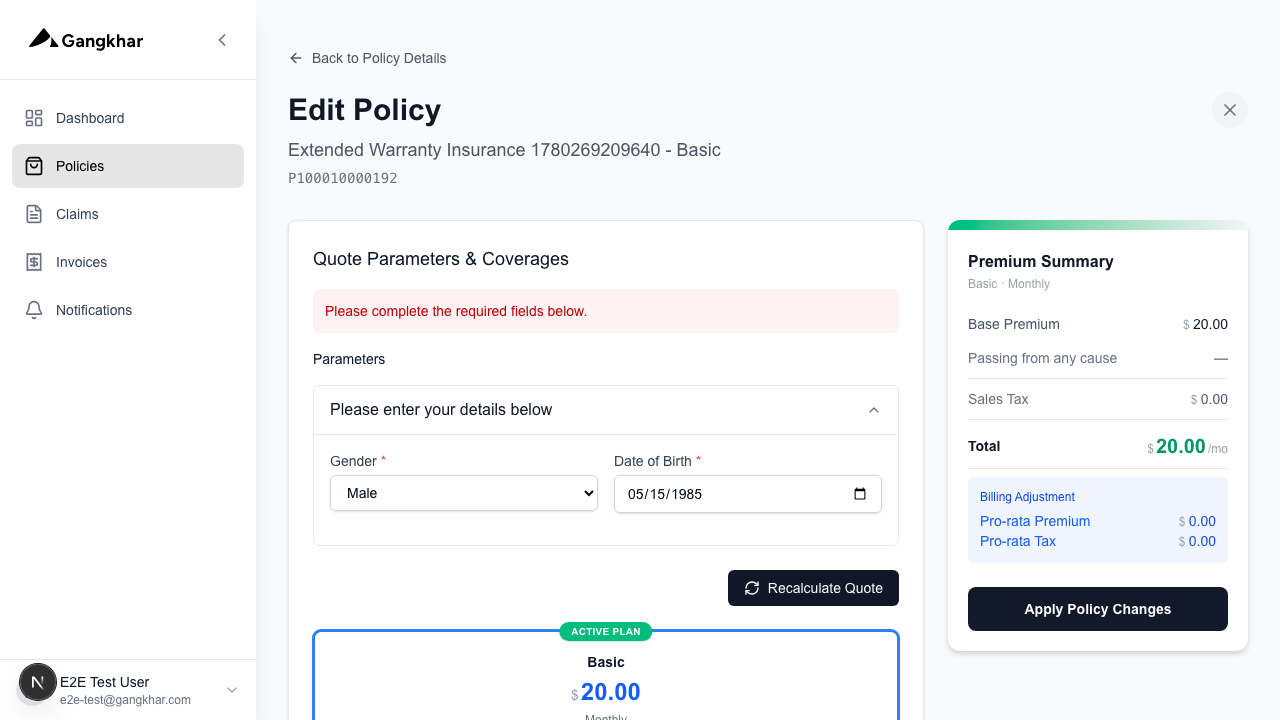Click the Sales Tax label

[x=998, y=399]
